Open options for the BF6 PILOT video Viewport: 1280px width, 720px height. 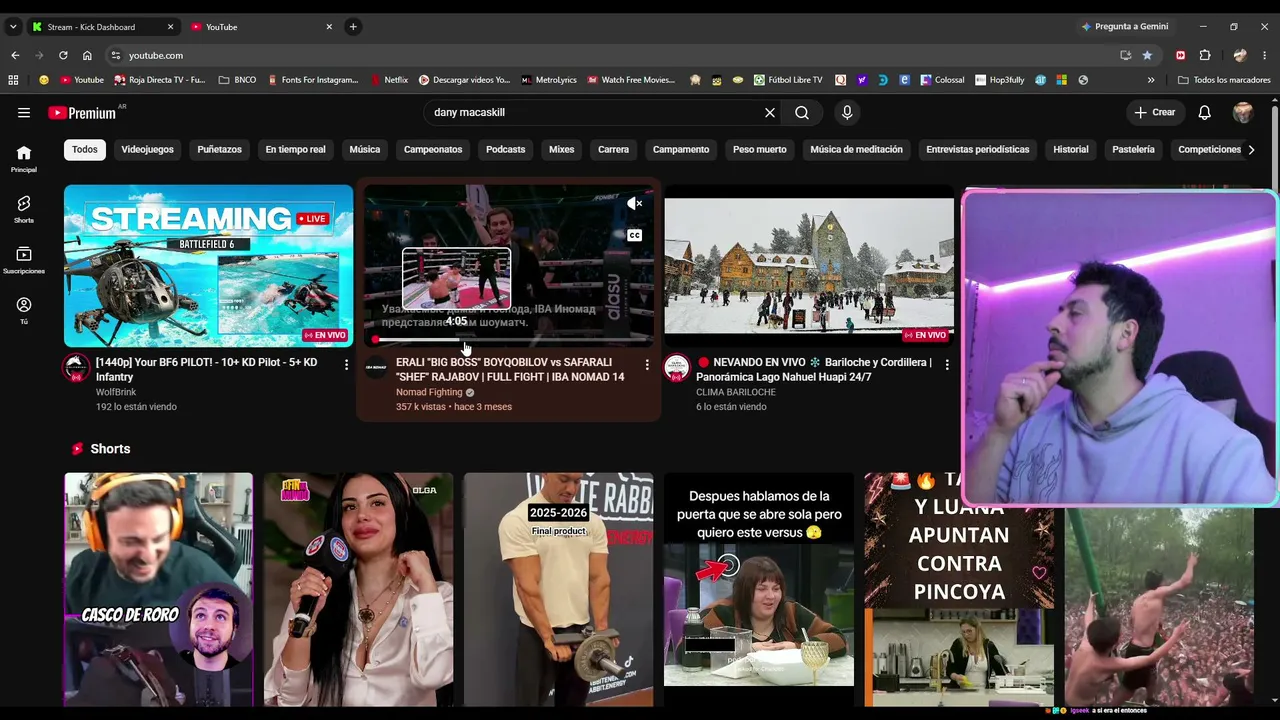pos(346,365)
